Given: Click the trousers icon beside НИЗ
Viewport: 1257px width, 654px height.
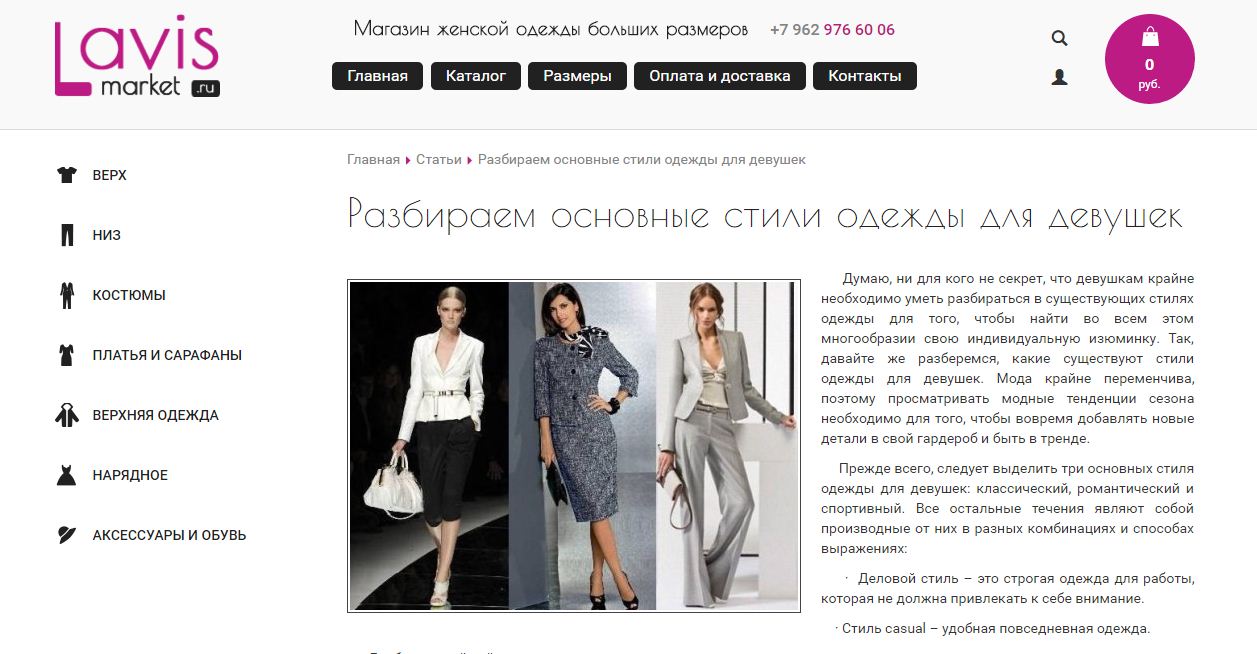Looking at the screenshot, I should point(67,235).
